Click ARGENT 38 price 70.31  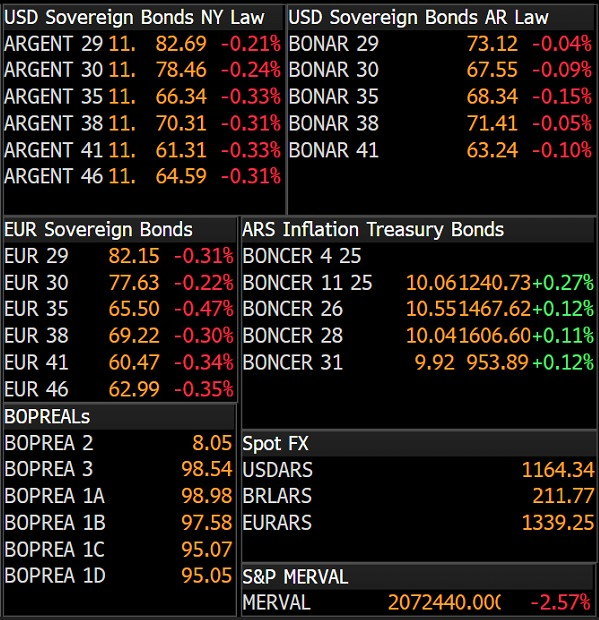(x=181, y=123)
